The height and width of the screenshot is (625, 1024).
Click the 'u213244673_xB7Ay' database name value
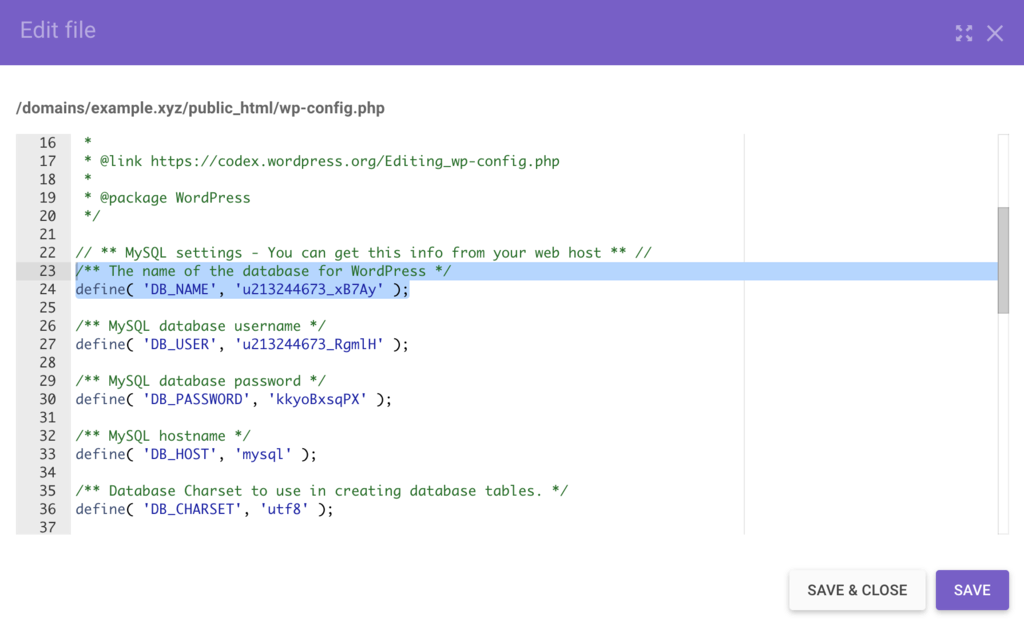pos(309,289)
